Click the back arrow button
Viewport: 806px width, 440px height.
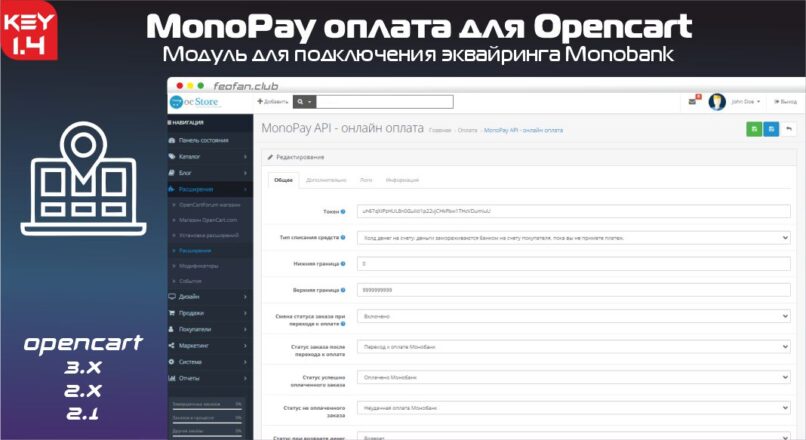click(x=789, y=129)
